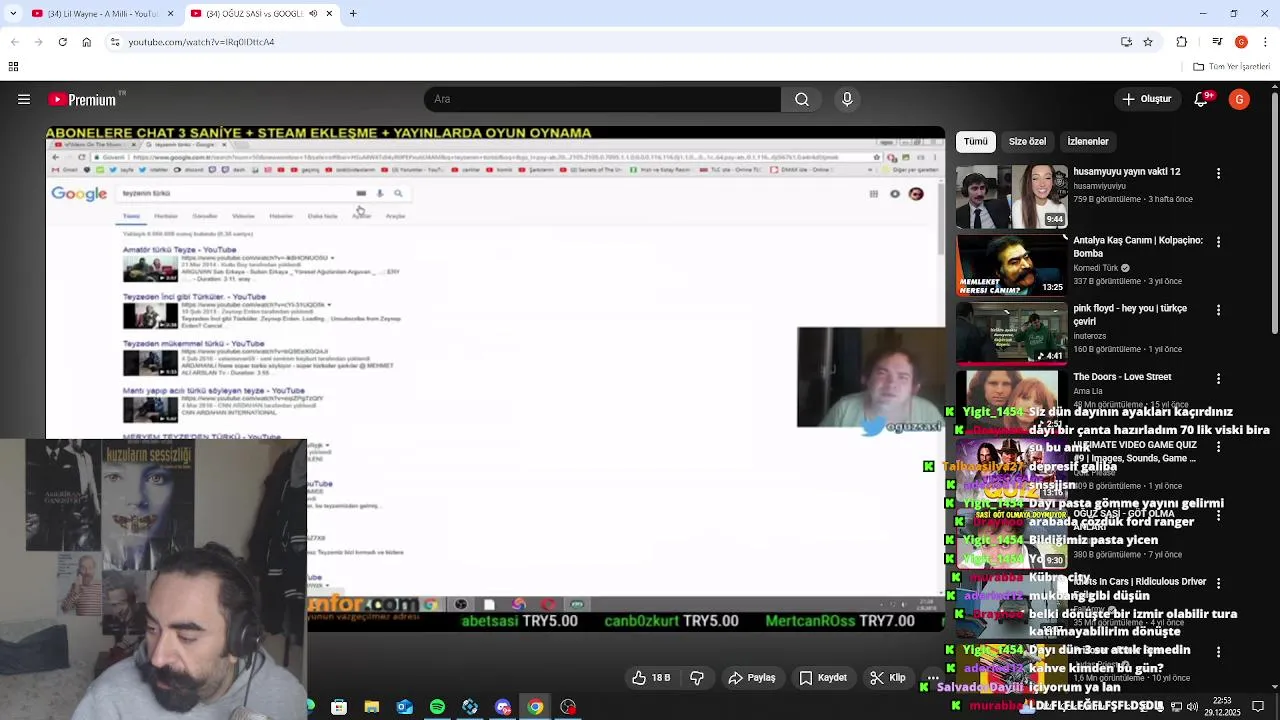Open the browser extensions puzzle icon
The width and height of the screenshot is (1280, 720).
pos(1182,42)
